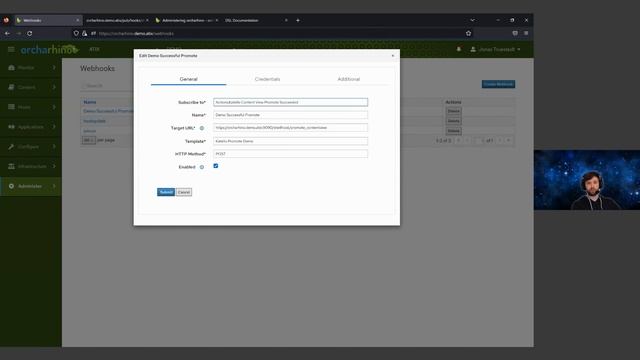This screenshot has width=640, height=360.
Task: Close the Edit dialog with X
Action: (393, 56)
